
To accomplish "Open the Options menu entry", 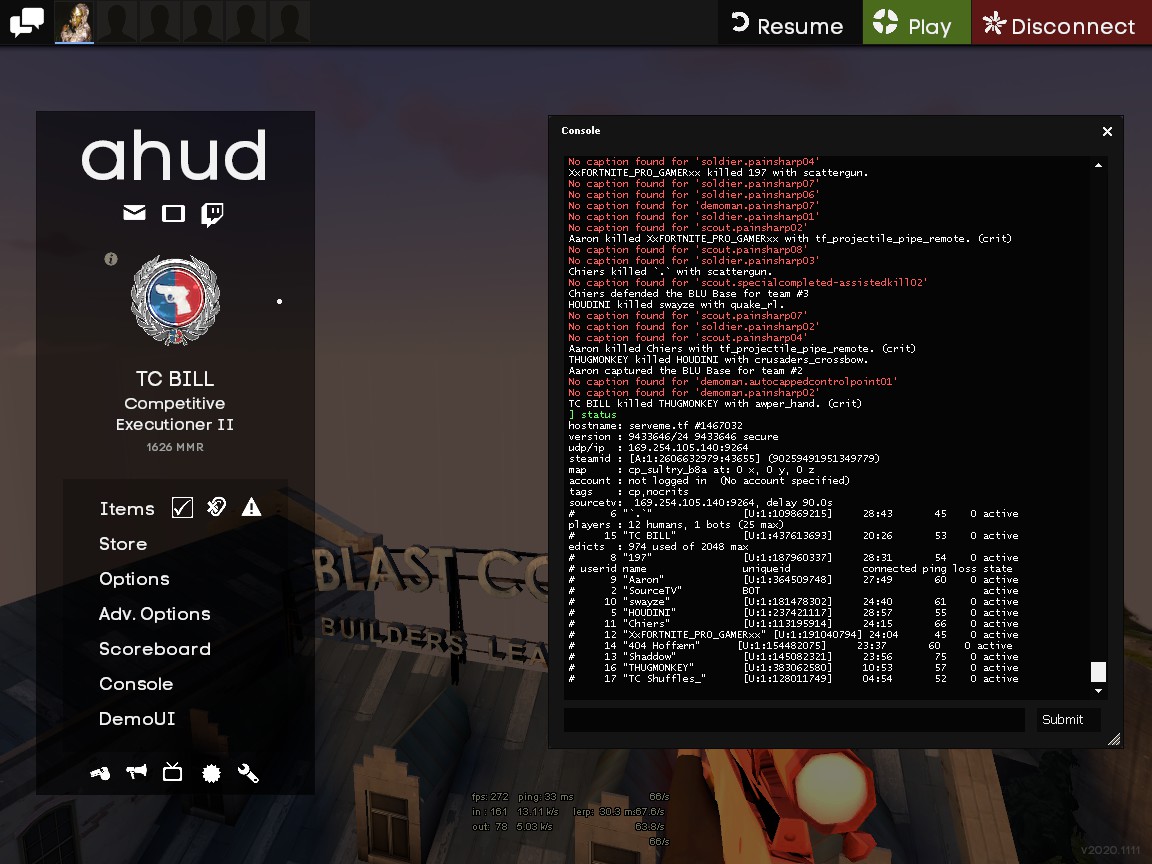I will pyautogui.click(x=134, y=579).
